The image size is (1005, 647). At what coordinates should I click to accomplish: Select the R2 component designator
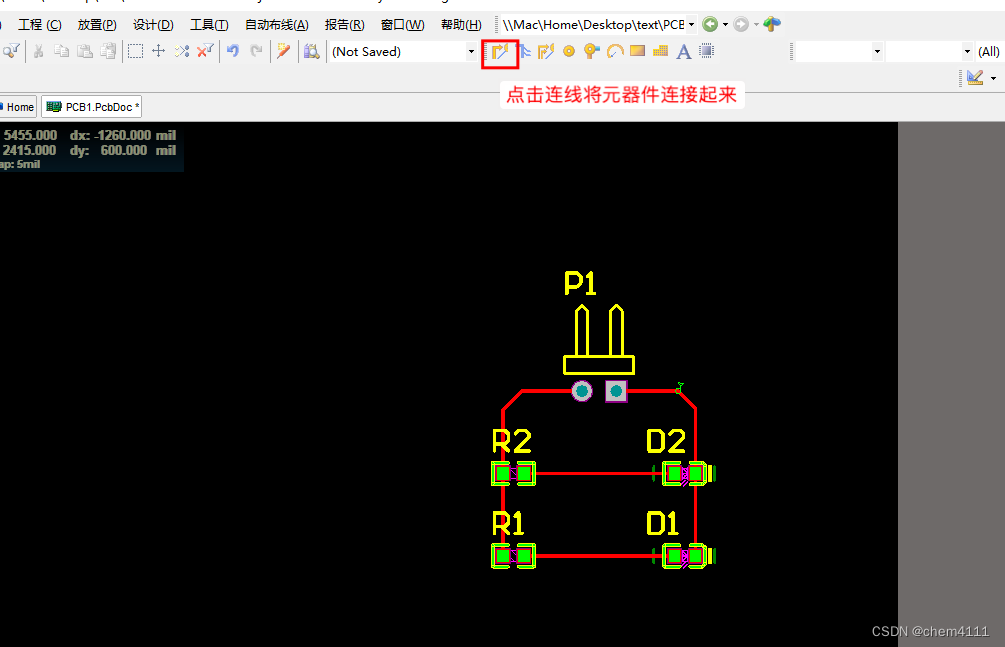coord(511,441)
